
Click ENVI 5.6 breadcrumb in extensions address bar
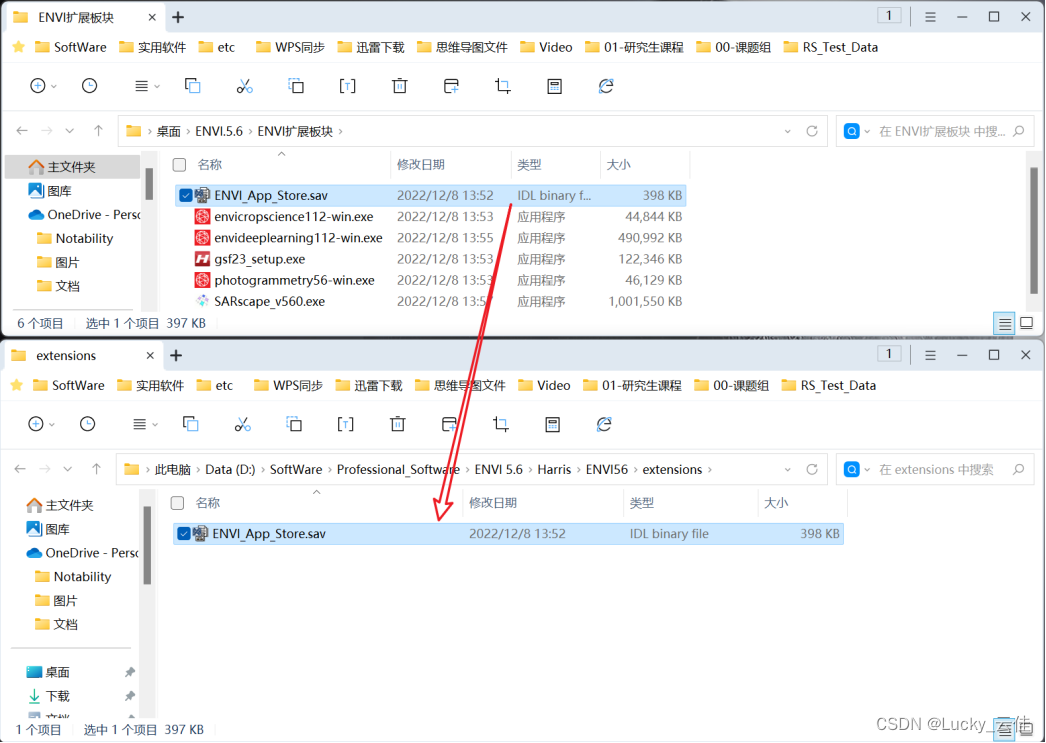(x=499, y=470)
